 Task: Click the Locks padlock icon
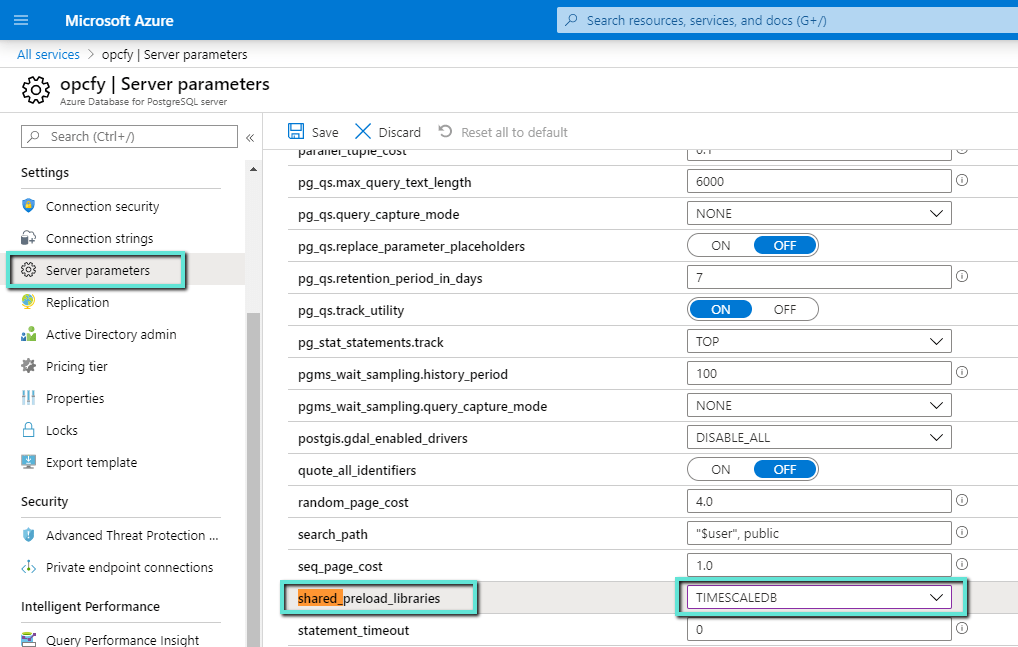coord(31,430)
